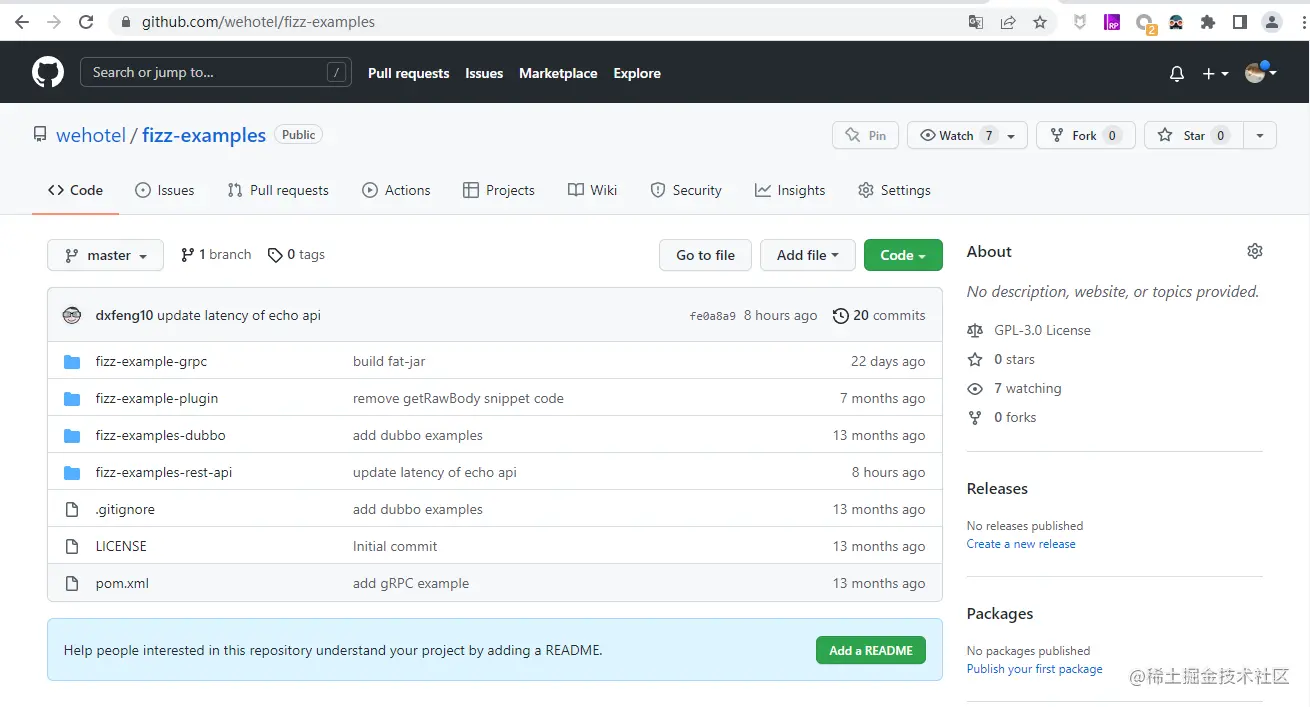Open the green Code dropdown
This screenshot has width=1310, height=707.
pos(902,255)
